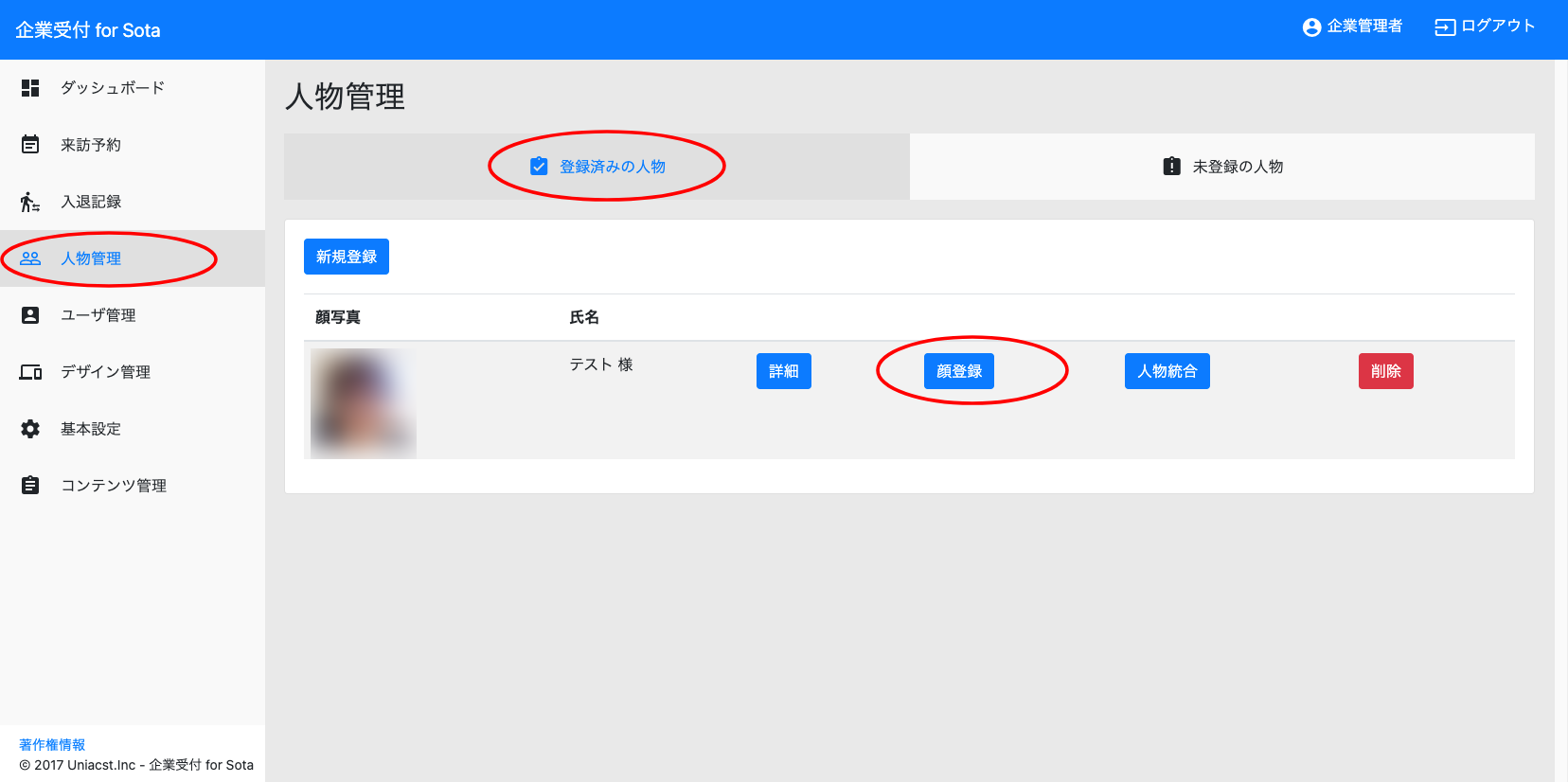Click the 企業管理者 account label
Screen dimensions: 1568x782
coord(1364,27)
